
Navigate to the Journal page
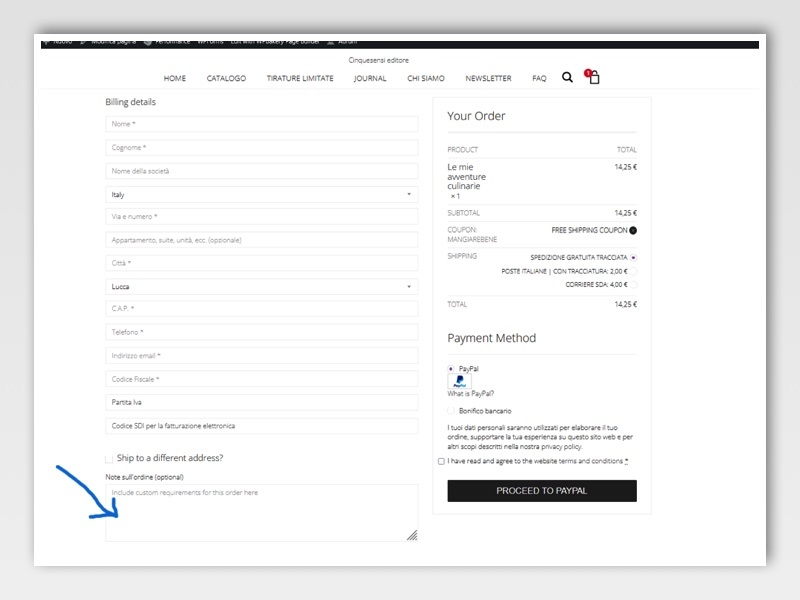(370, 78)
